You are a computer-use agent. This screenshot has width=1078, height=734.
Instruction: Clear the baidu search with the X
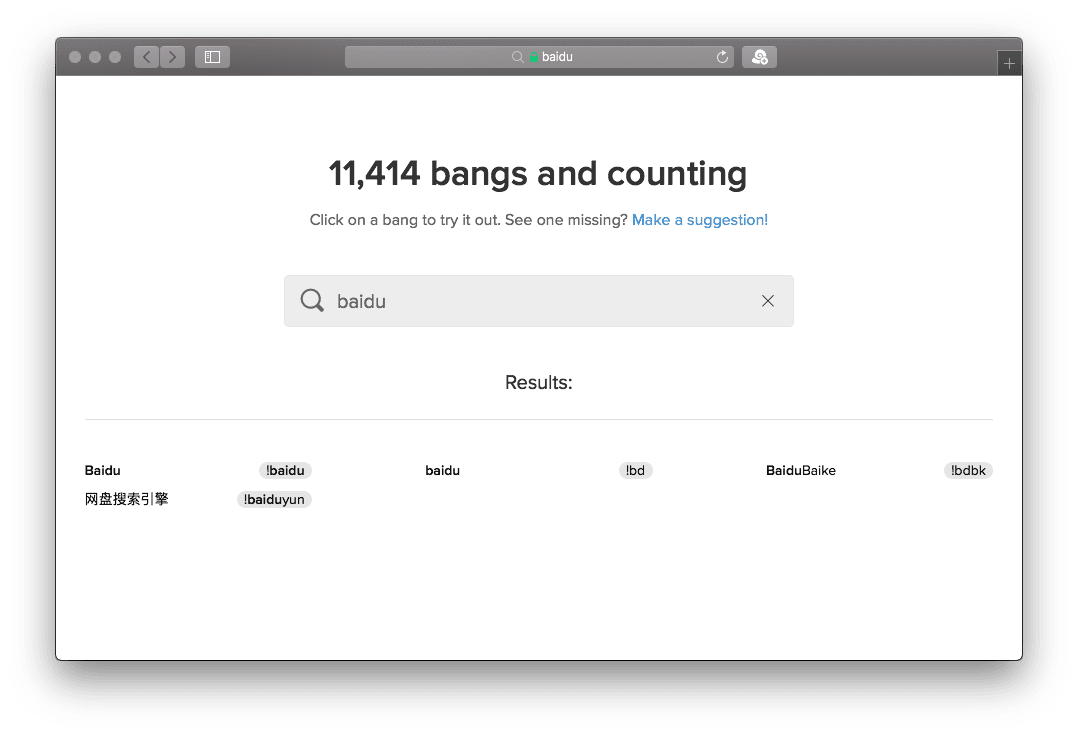click(x=768, y=301)
